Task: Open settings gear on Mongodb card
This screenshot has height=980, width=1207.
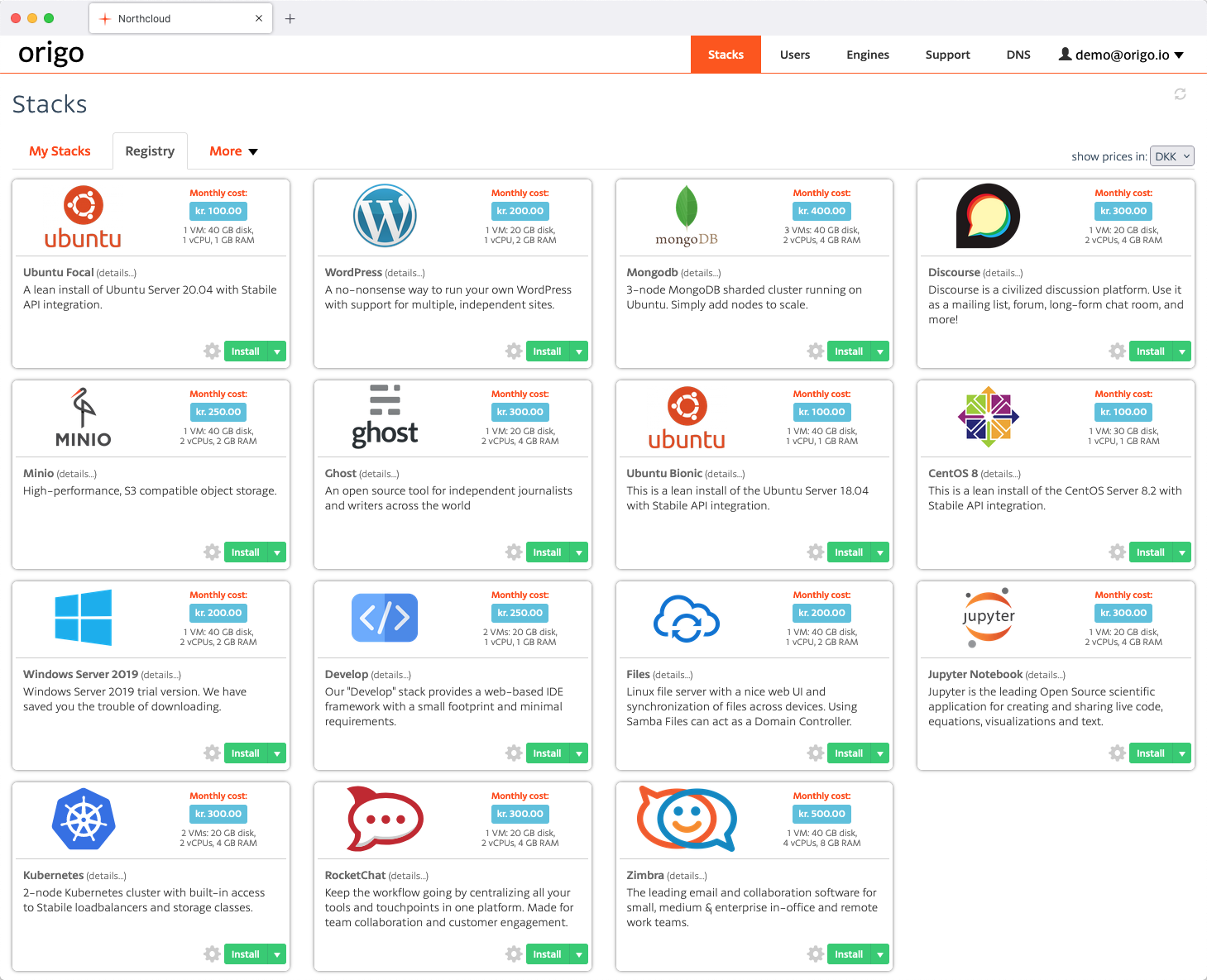Action: pyautogui.click(x=816, y=351)
